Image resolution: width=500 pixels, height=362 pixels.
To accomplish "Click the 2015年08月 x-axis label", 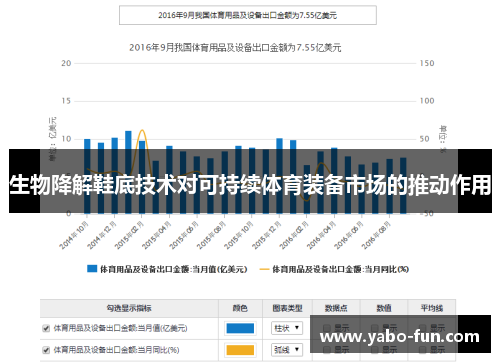I will click(211, 235).
